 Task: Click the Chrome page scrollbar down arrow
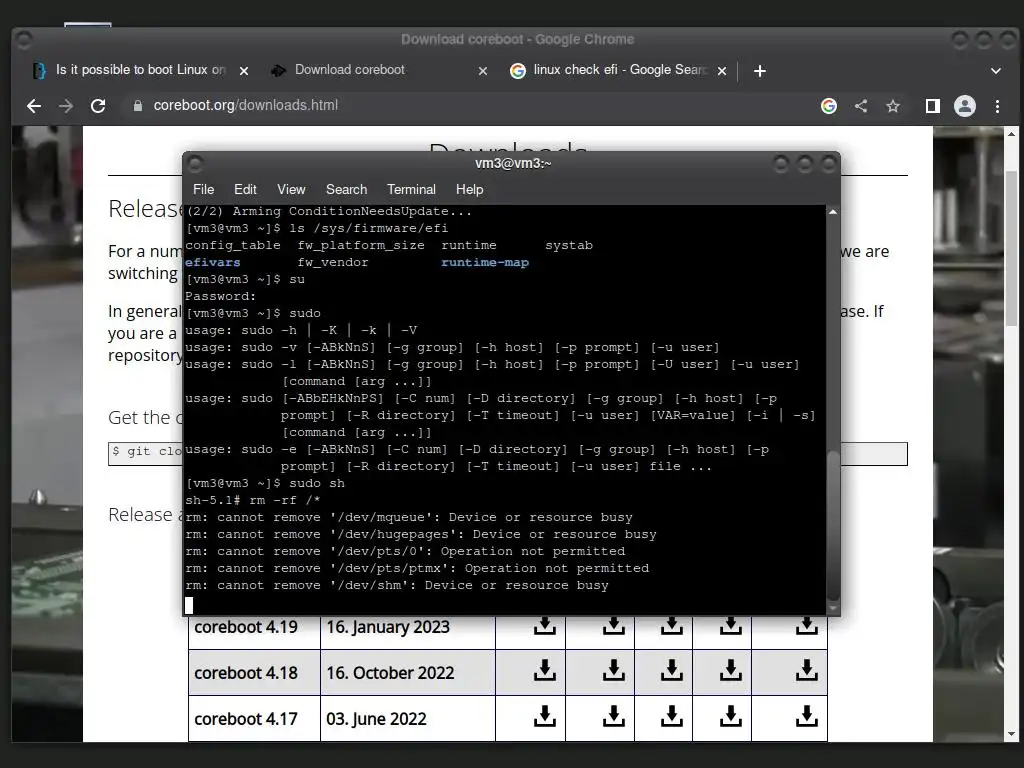pos(1012,734)
